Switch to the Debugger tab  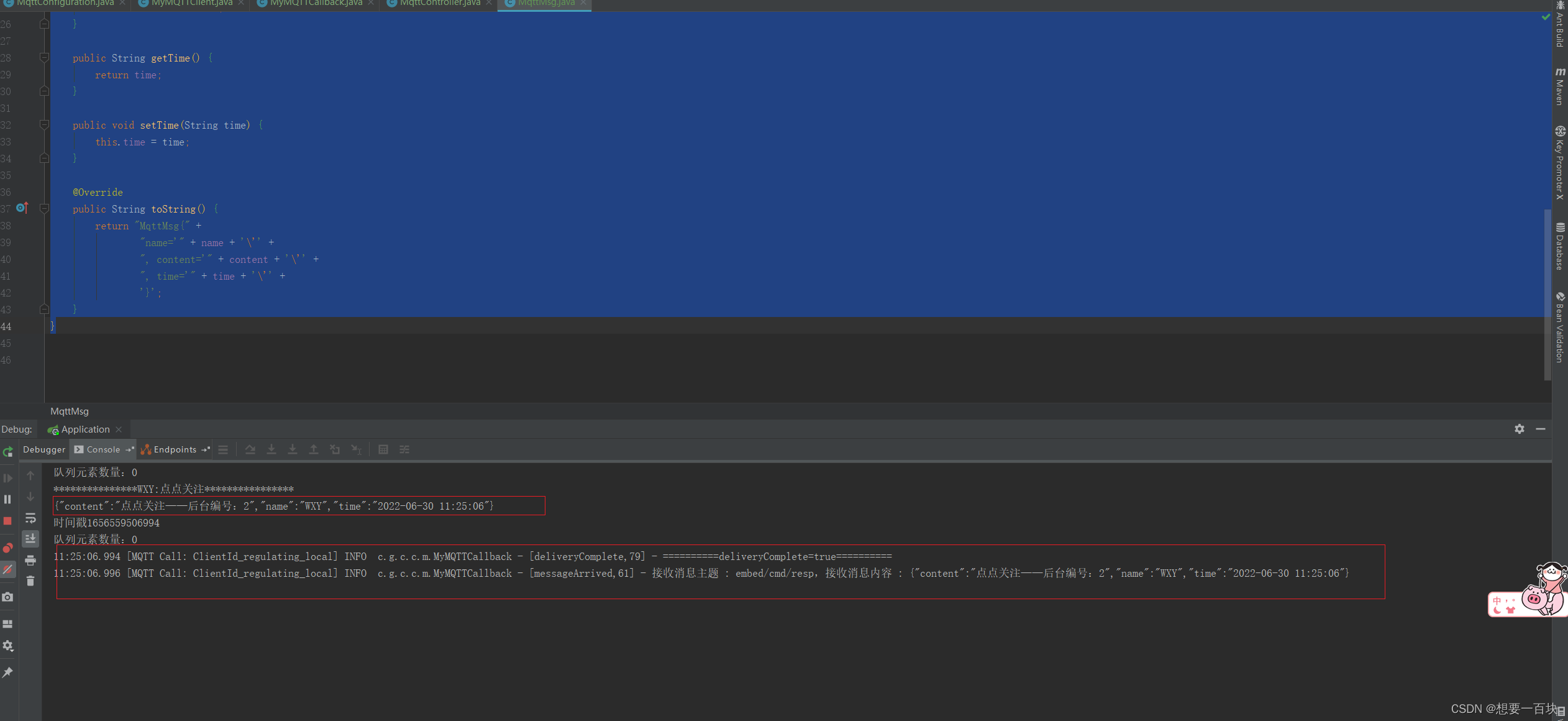[44, 449]
